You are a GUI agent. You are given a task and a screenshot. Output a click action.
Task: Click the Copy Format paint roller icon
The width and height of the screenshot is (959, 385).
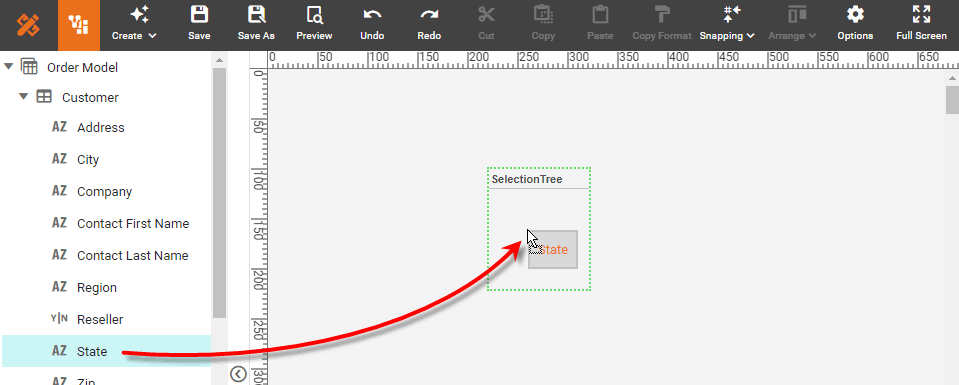[x=662, y=15]
